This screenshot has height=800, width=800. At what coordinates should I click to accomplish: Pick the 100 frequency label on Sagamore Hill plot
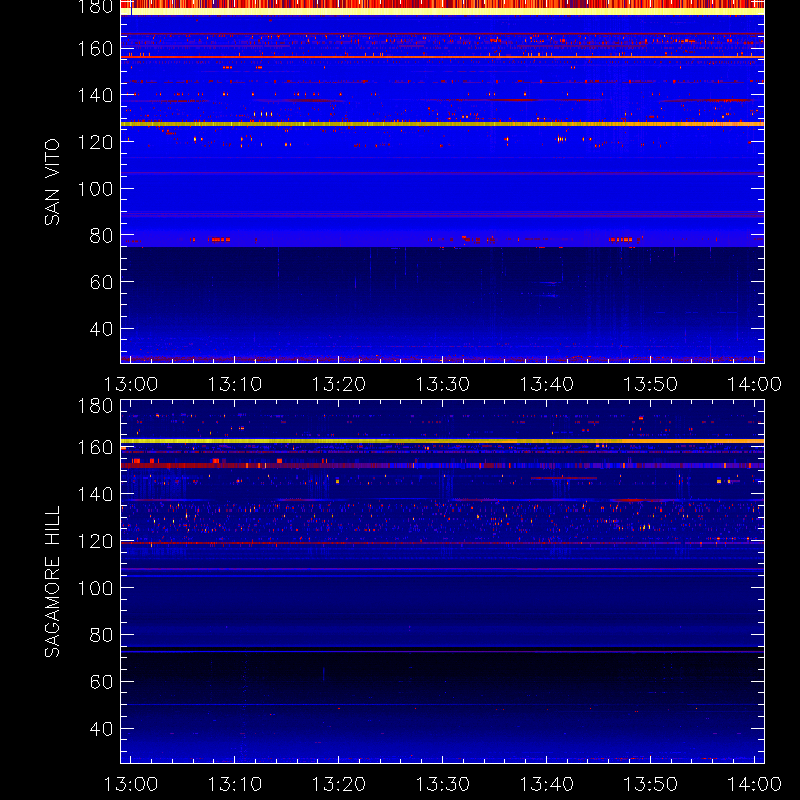click(95, 588)
